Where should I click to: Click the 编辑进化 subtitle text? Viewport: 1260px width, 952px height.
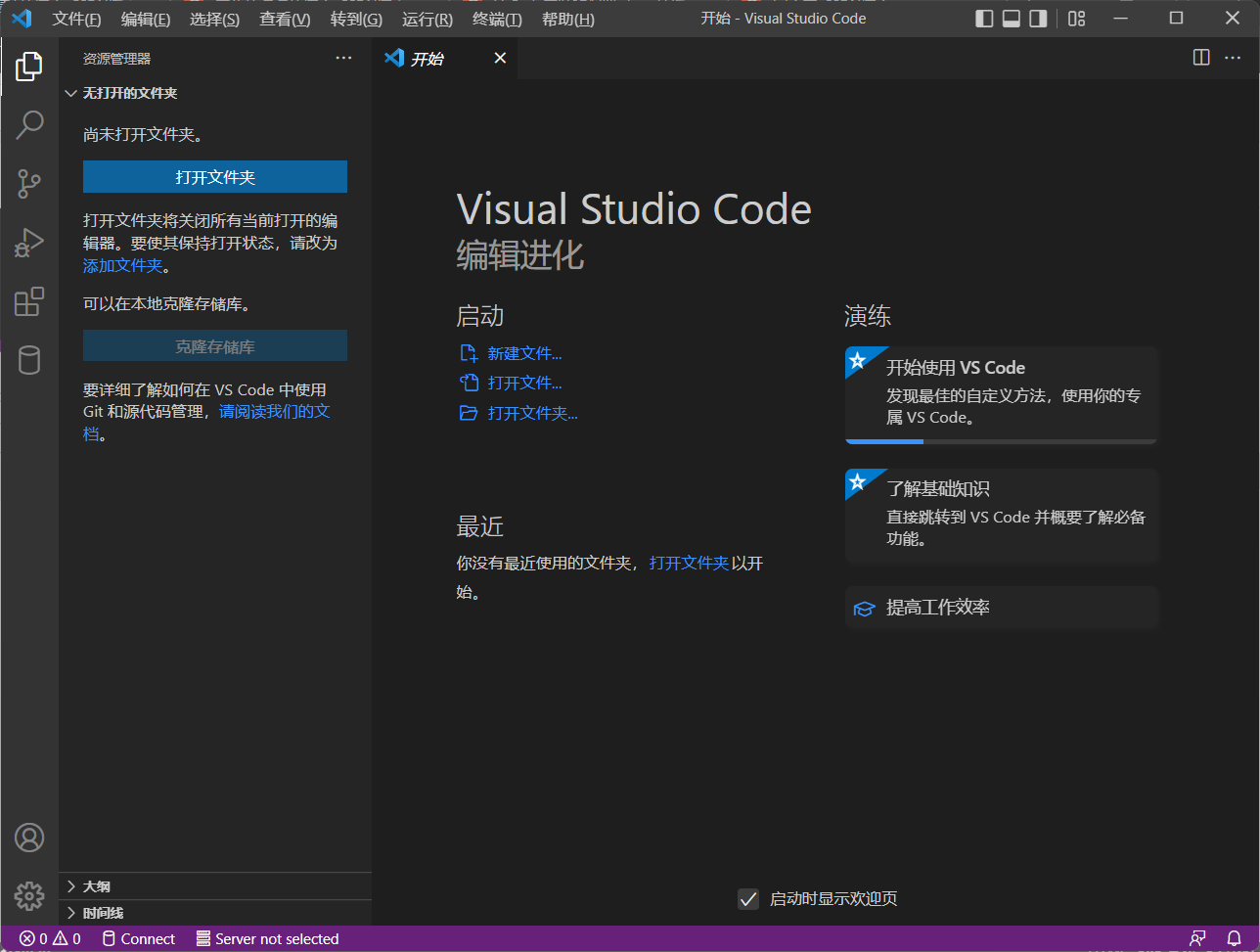(519, 255)
